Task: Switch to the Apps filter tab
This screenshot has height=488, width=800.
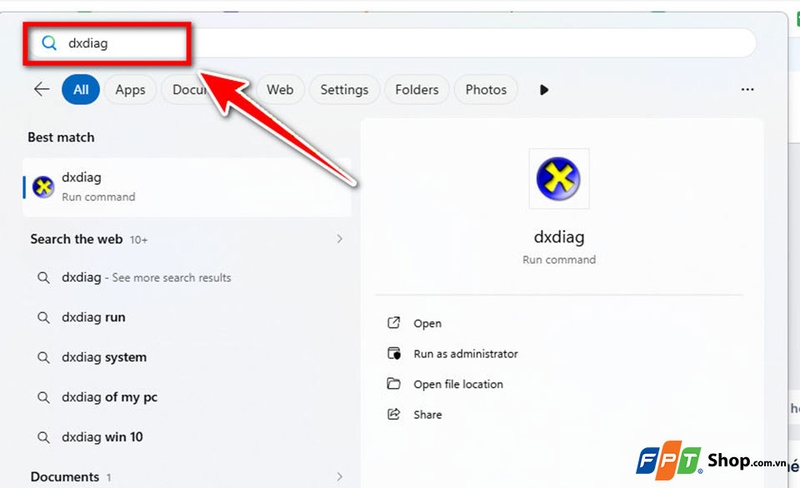Action: (130, 89)
